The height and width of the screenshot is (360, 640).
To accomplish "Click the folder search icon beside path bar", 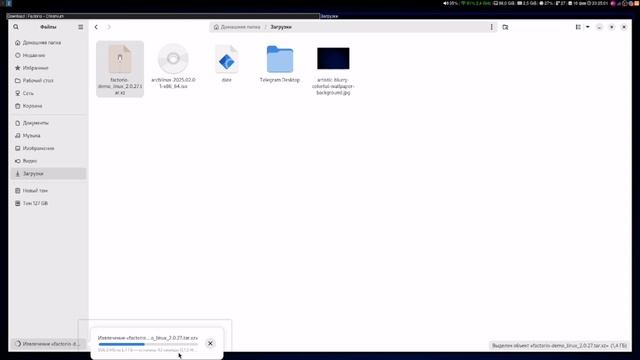I will [505, 27].
